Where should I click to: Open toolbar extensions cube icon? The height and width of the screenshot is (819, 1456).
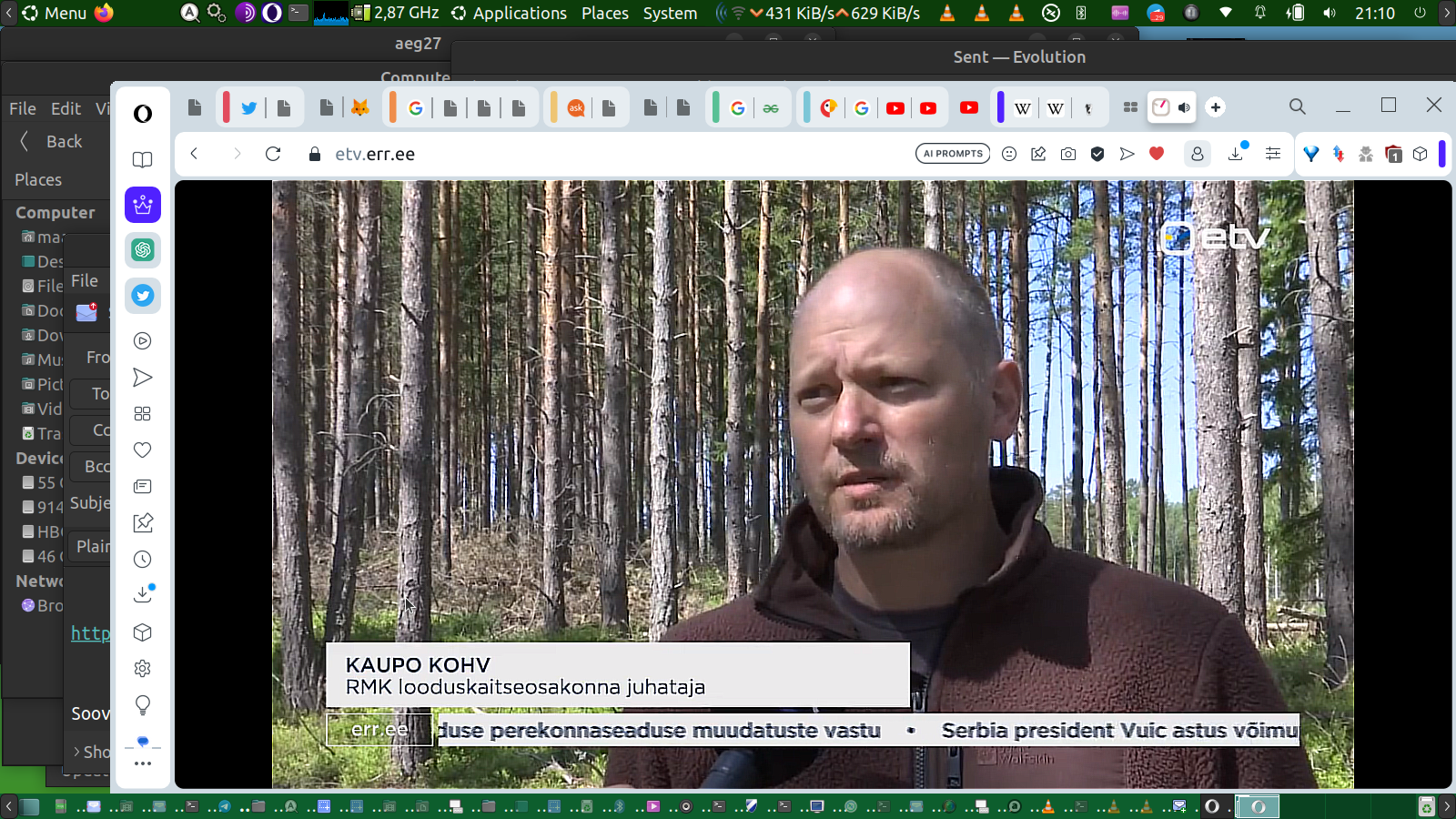point(1421,154)
